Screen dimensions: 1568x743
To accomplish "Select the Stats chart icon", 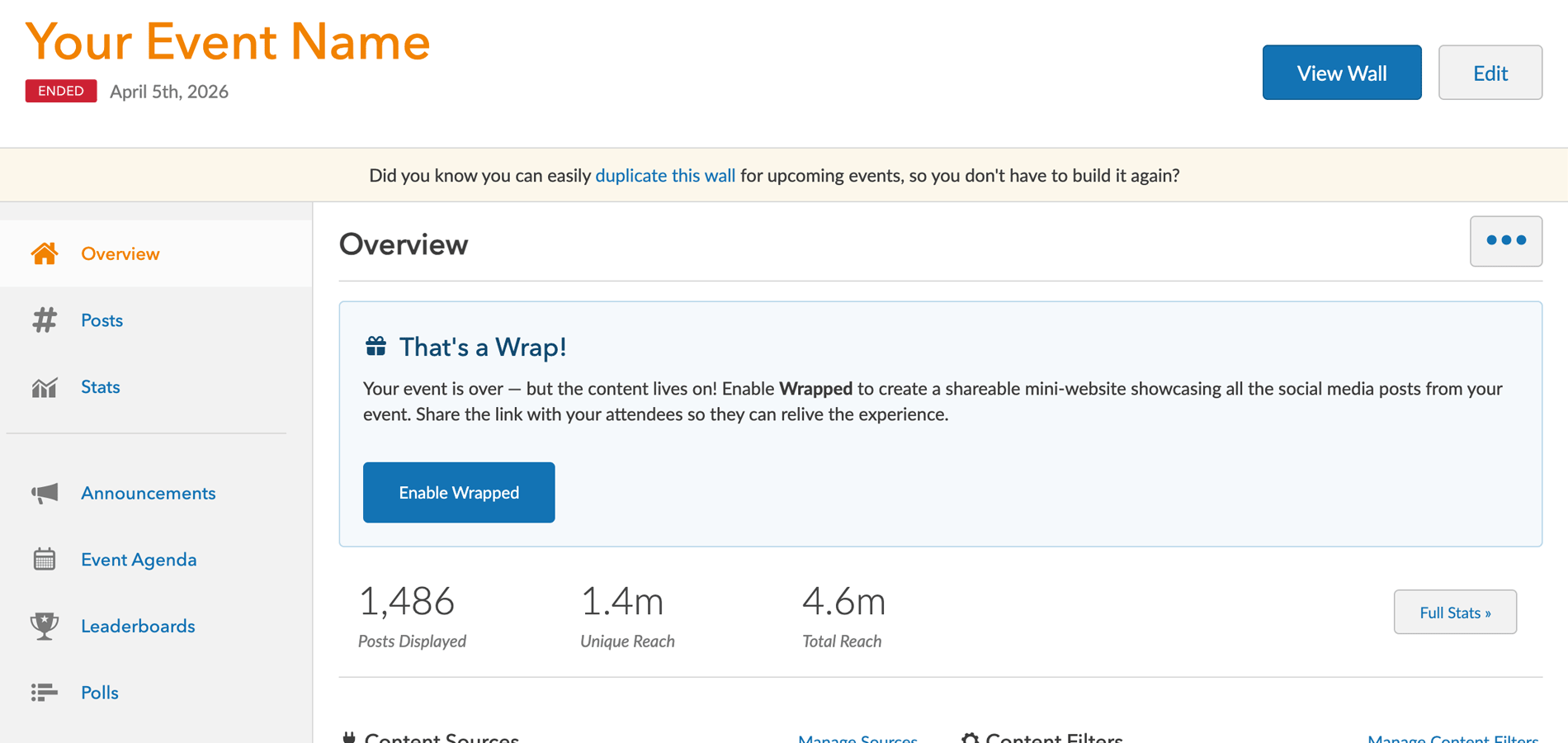I will pos(45,387).
